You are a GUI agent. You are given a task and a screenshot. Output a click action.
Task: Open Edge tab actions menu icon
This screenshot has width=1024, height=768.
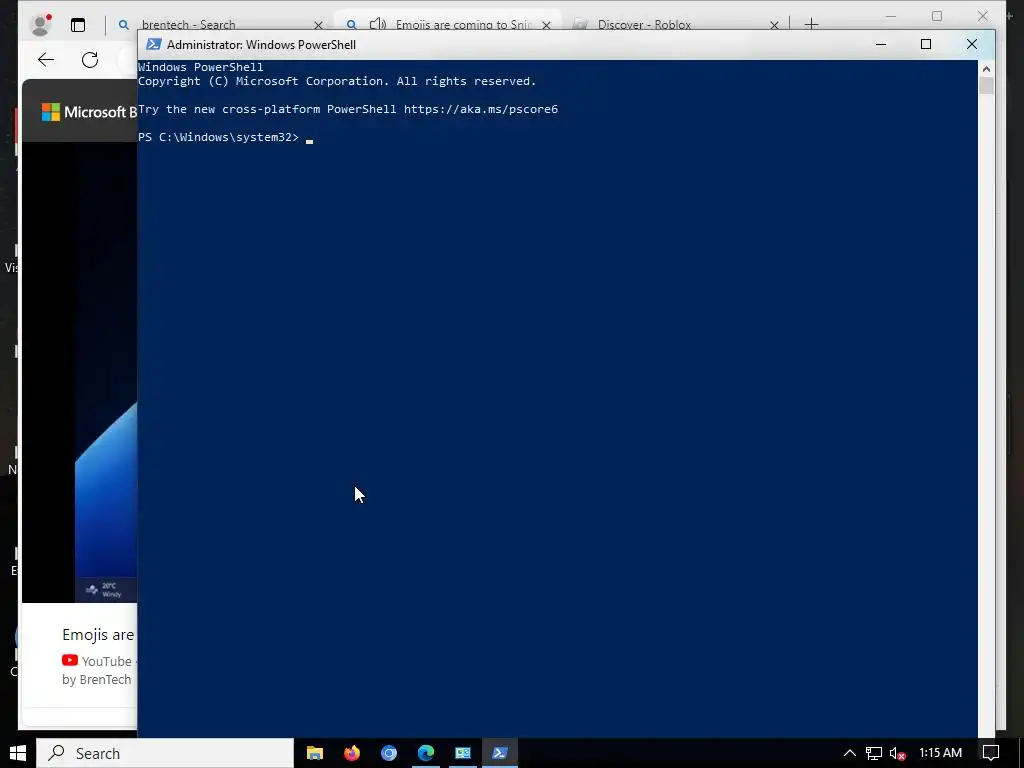(78, 25)
